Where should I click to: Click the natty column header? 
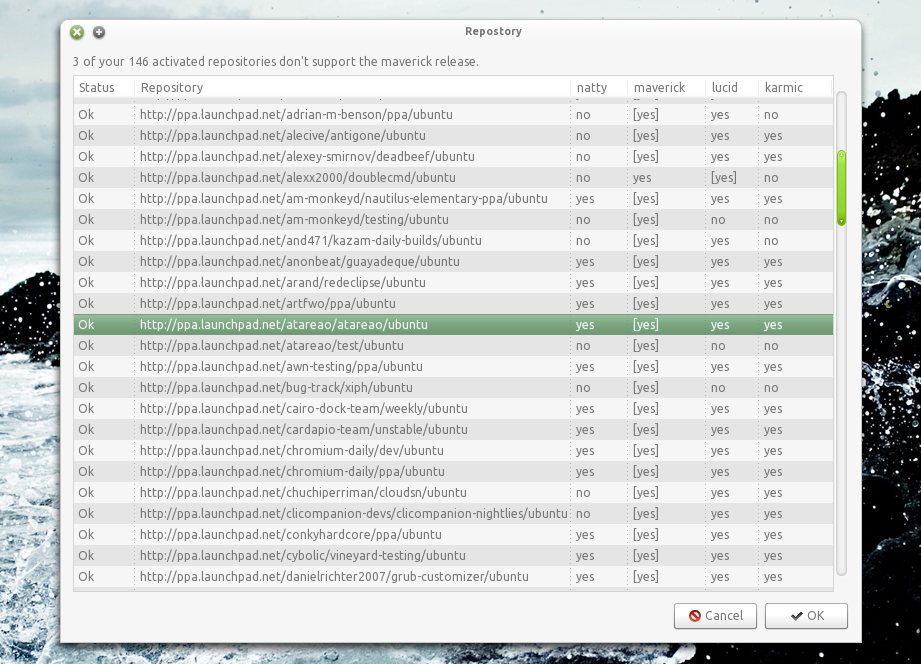tap(598, 88)
